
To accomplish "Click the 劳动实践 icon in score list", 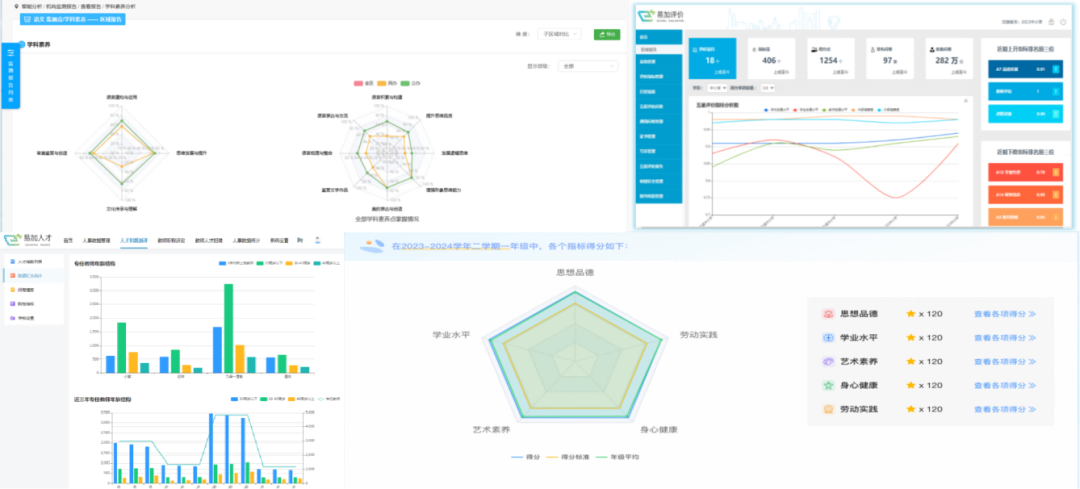I will (x=829, y=409).
